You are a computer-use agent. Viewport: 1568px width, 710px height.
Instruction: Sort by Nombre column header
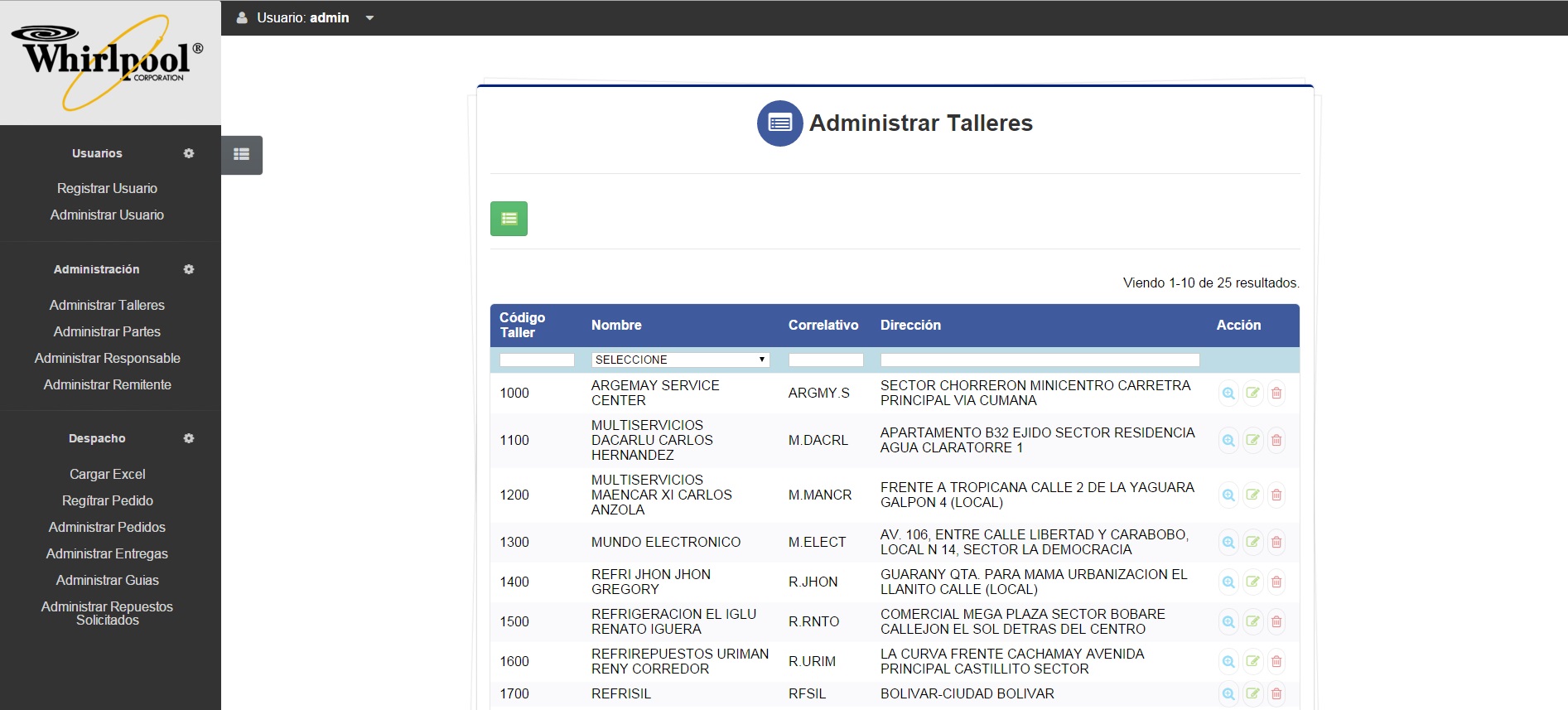(x=616, y=325)
